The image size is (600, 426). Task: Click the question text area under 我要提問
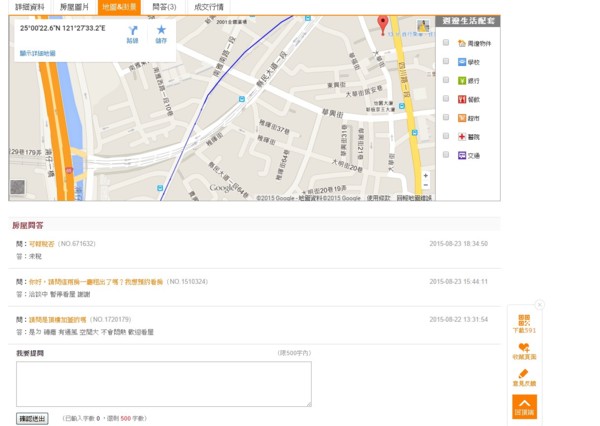[x=163, y=384]
